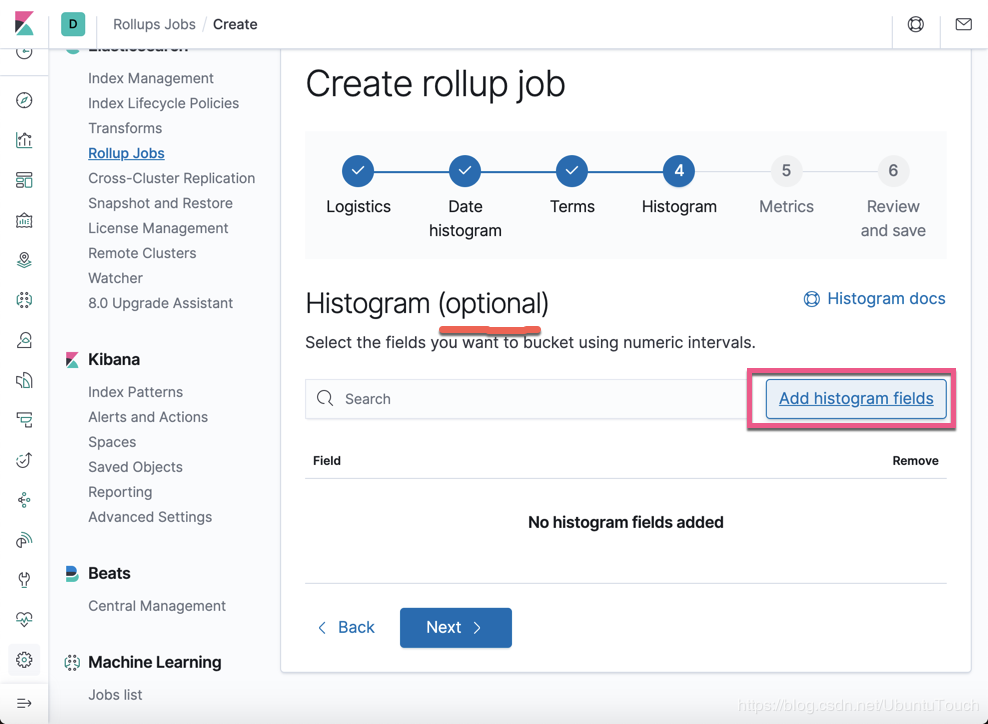Open Central Management under Beats
The width and height of the screenshot is (988, 724).
coord(156,606)
